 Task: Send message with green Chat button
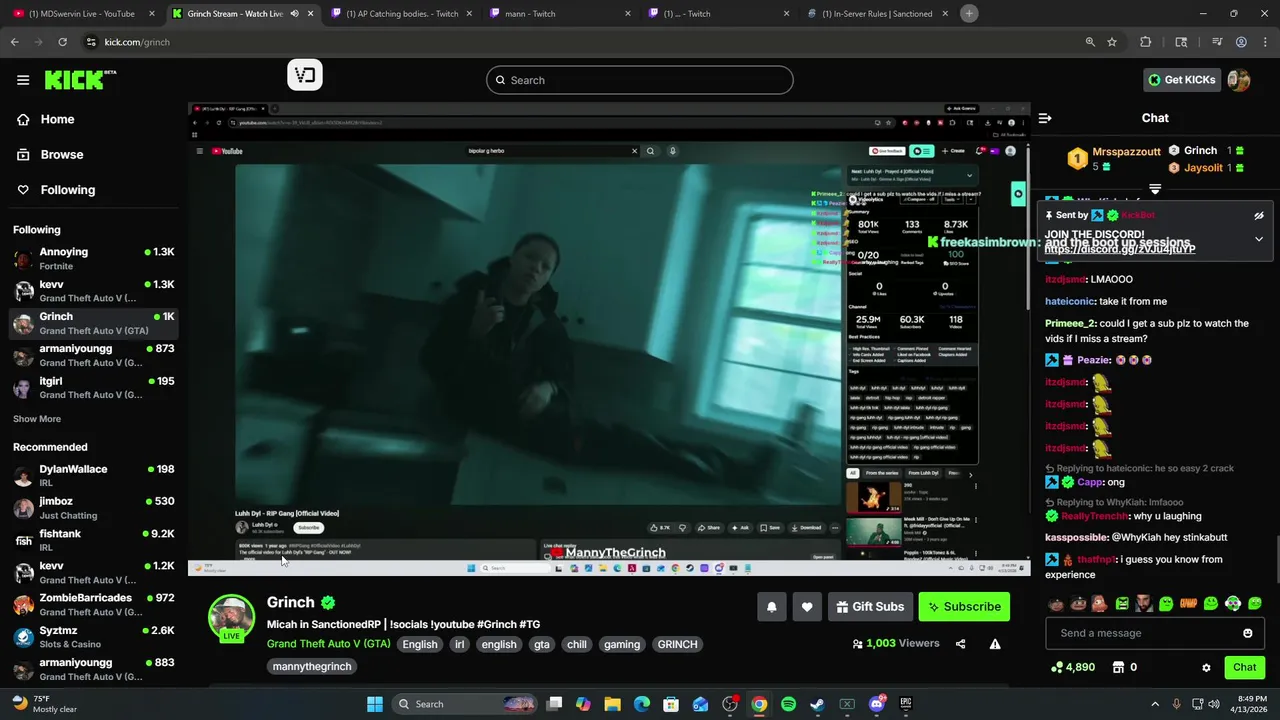point(1244,667)
